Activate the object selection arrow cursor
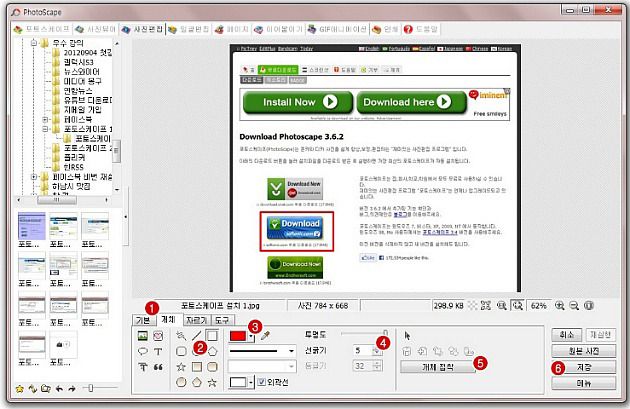 (407, 336)
